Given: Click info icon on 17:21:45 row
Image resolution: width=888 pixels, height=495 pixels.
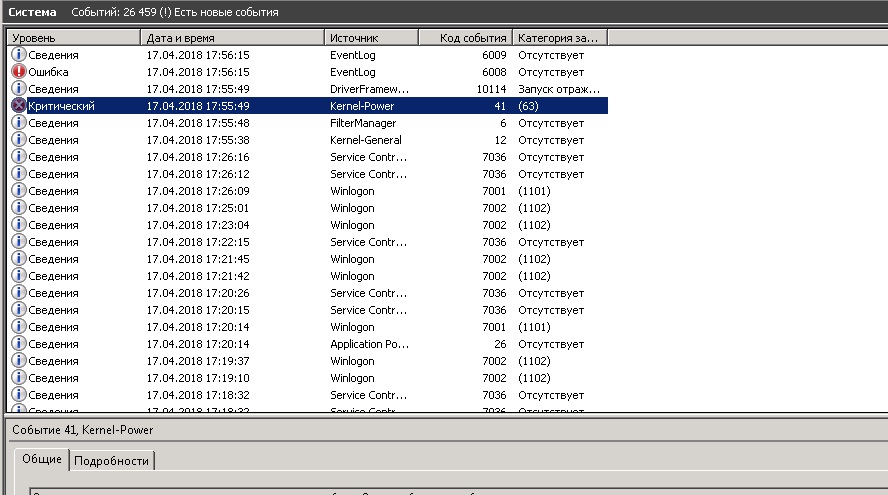Looking at the screenshot, I should pos(19,258).
